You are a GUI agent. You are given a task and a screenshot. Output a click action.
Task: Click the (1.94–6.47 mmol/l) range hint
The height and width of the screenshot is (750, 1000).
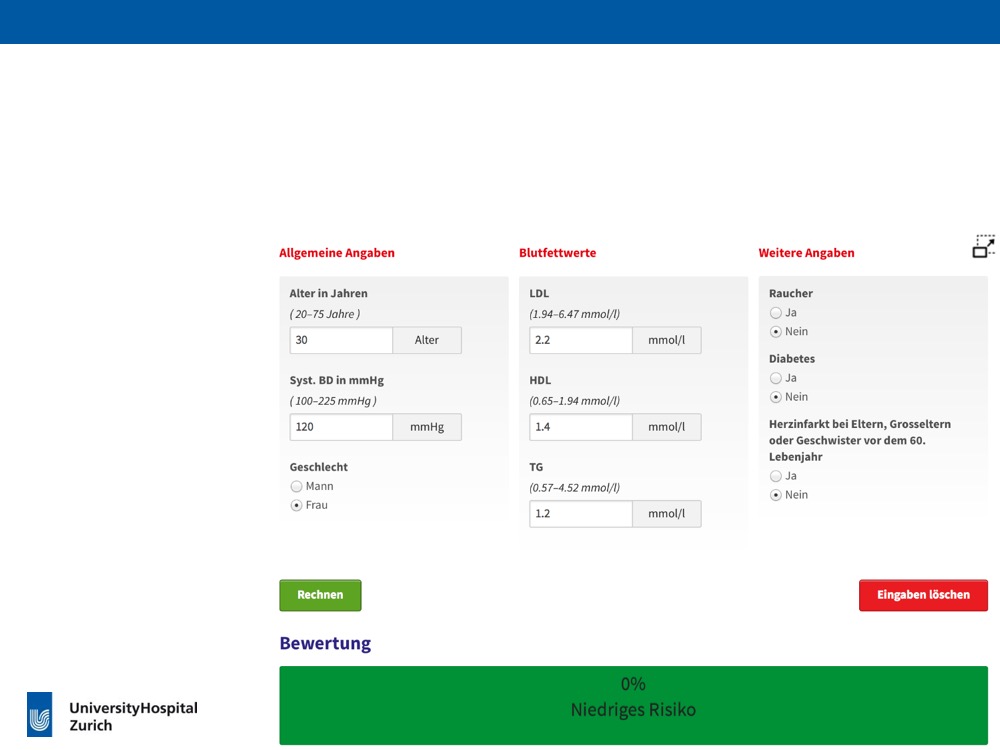click(x=575, y=314)
